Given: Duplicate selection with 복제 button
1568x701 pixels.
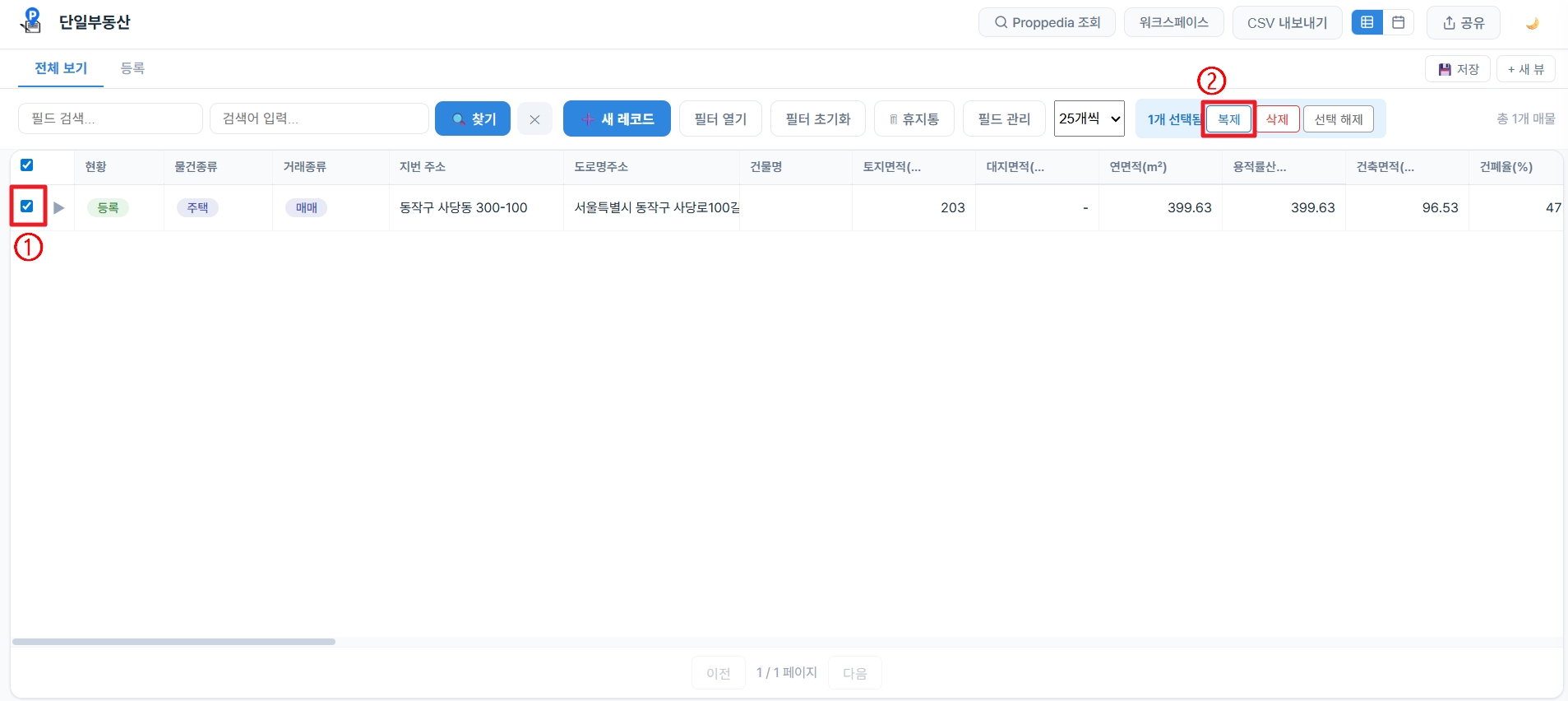Looking at the screenshot, I should 1228,119.
